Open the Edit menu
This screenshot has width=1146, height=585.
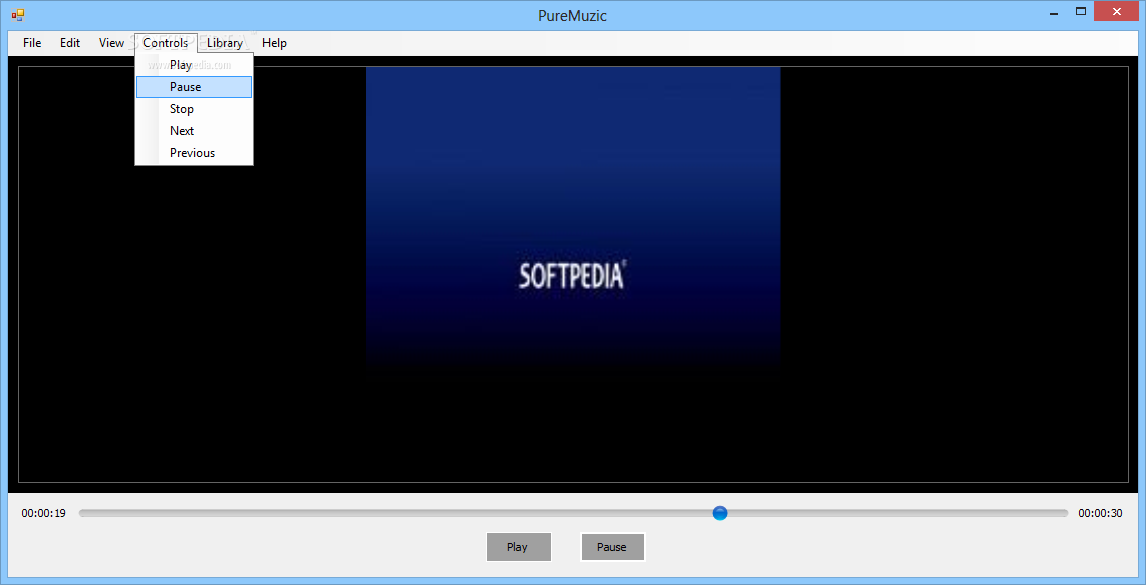[x=70, y=42]
